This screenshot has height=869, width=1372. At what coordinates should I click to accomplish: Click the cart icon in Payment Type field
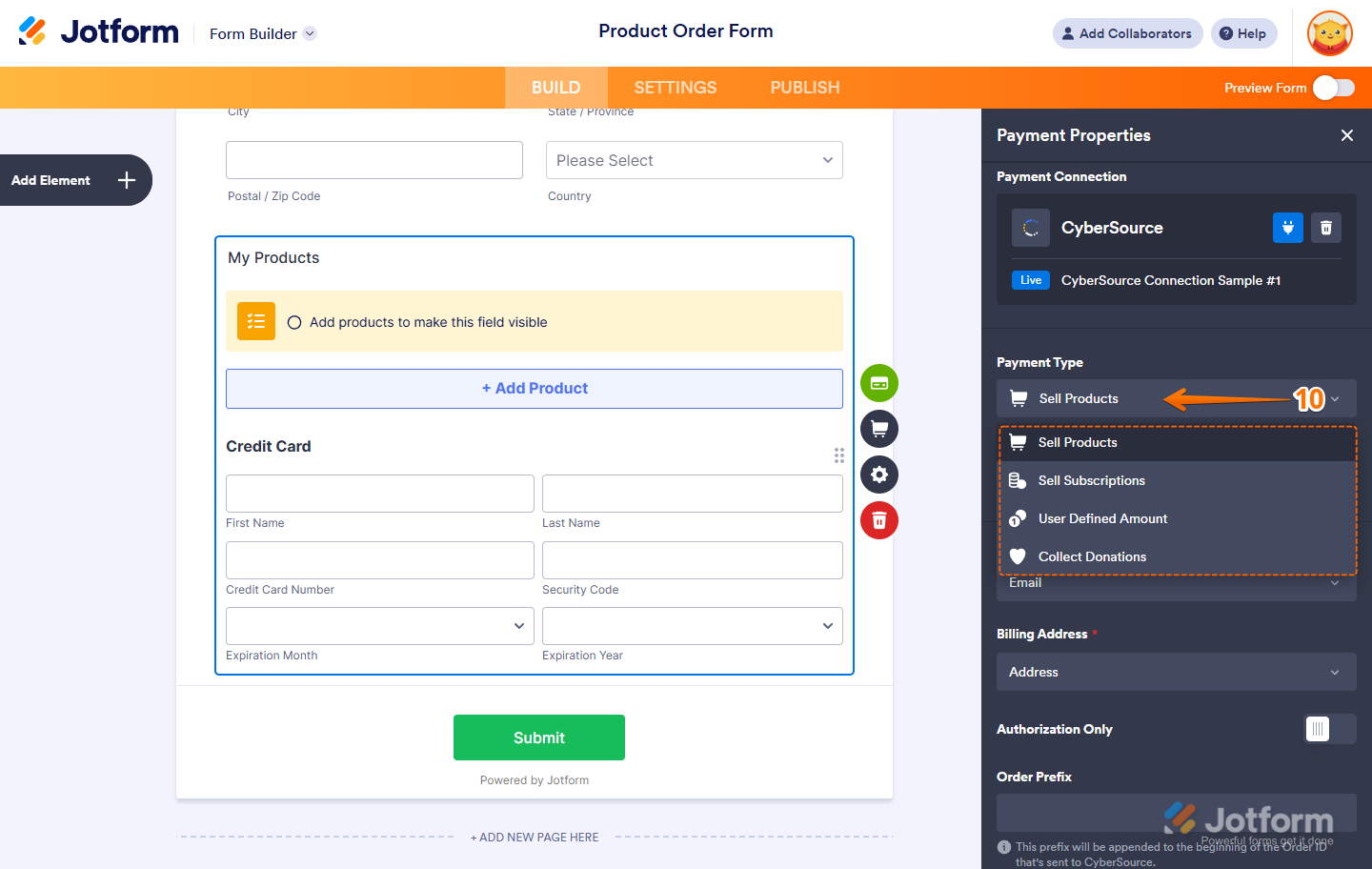(1019, 398)
